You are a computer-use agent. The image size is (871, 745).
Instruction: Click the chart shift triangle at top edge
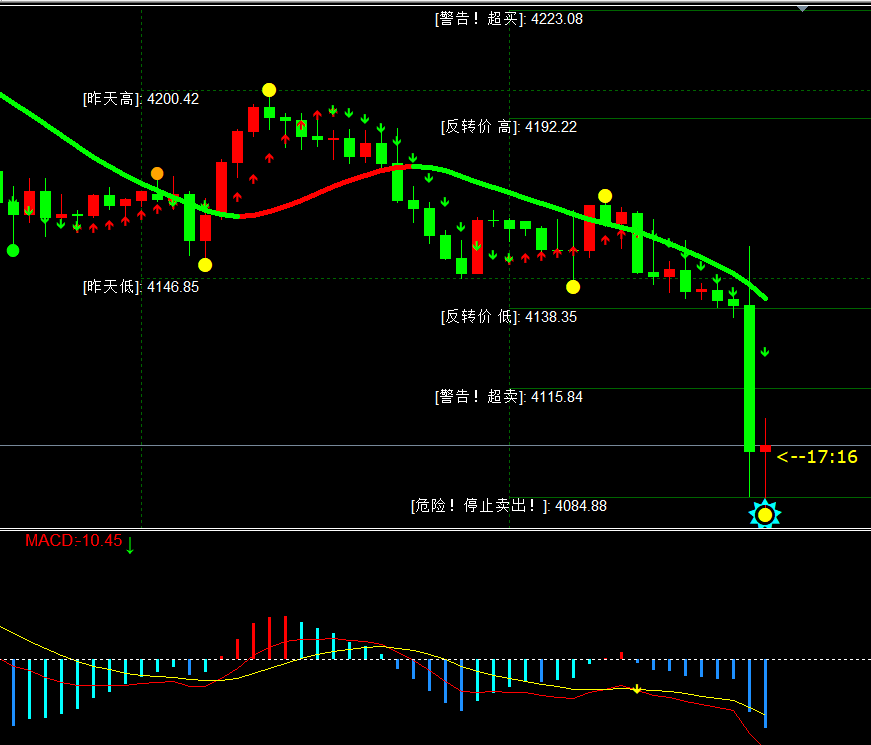click(x=802, y=8)
